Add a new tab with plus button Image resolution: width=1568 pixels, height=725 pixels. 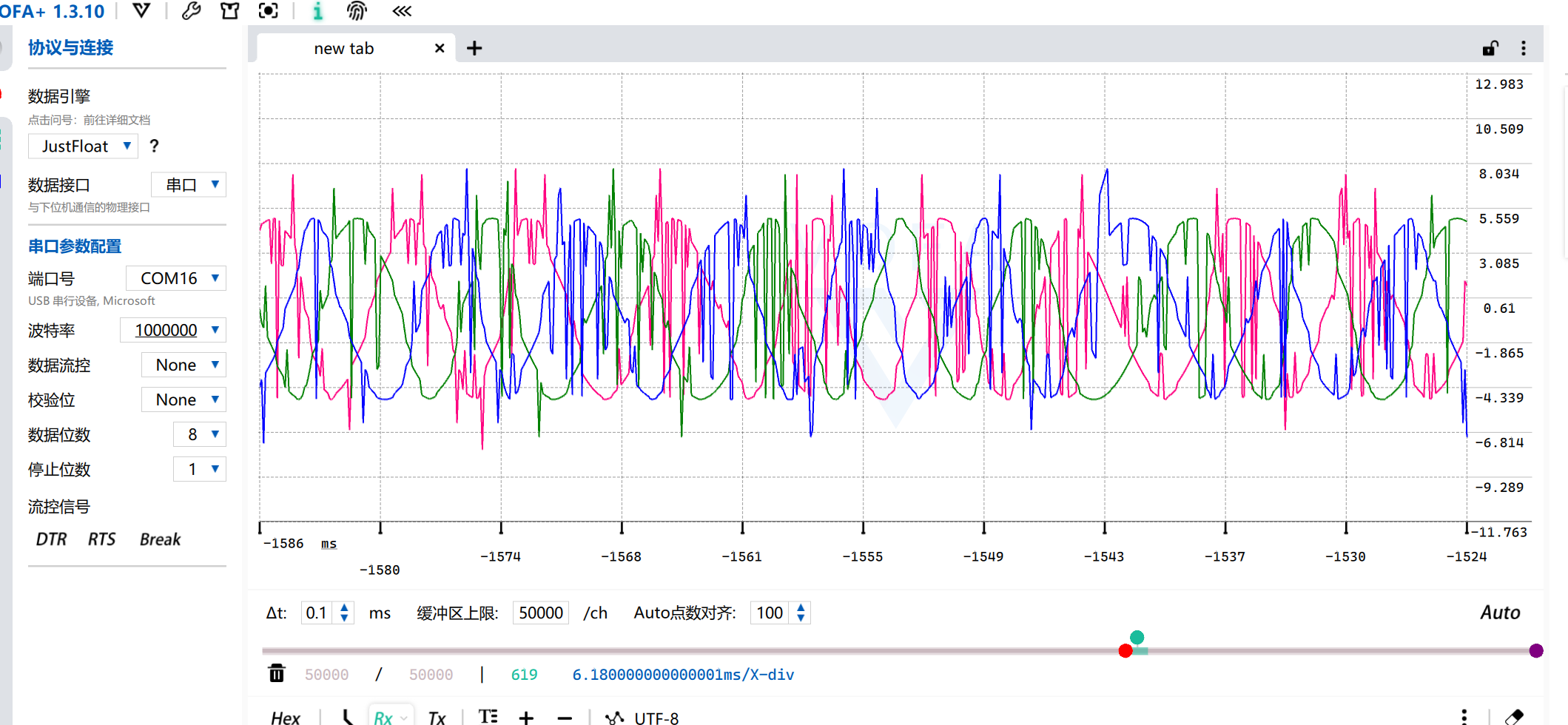(474, 49)
